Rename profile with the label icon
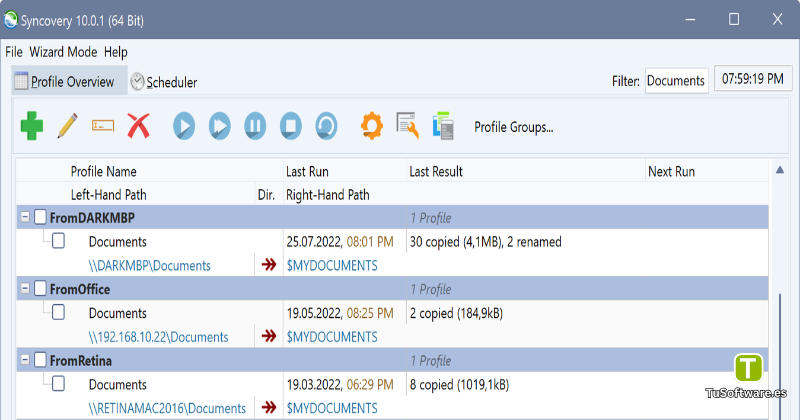The width and height of the screenshot is (800, 420). [x=103, y=126]
